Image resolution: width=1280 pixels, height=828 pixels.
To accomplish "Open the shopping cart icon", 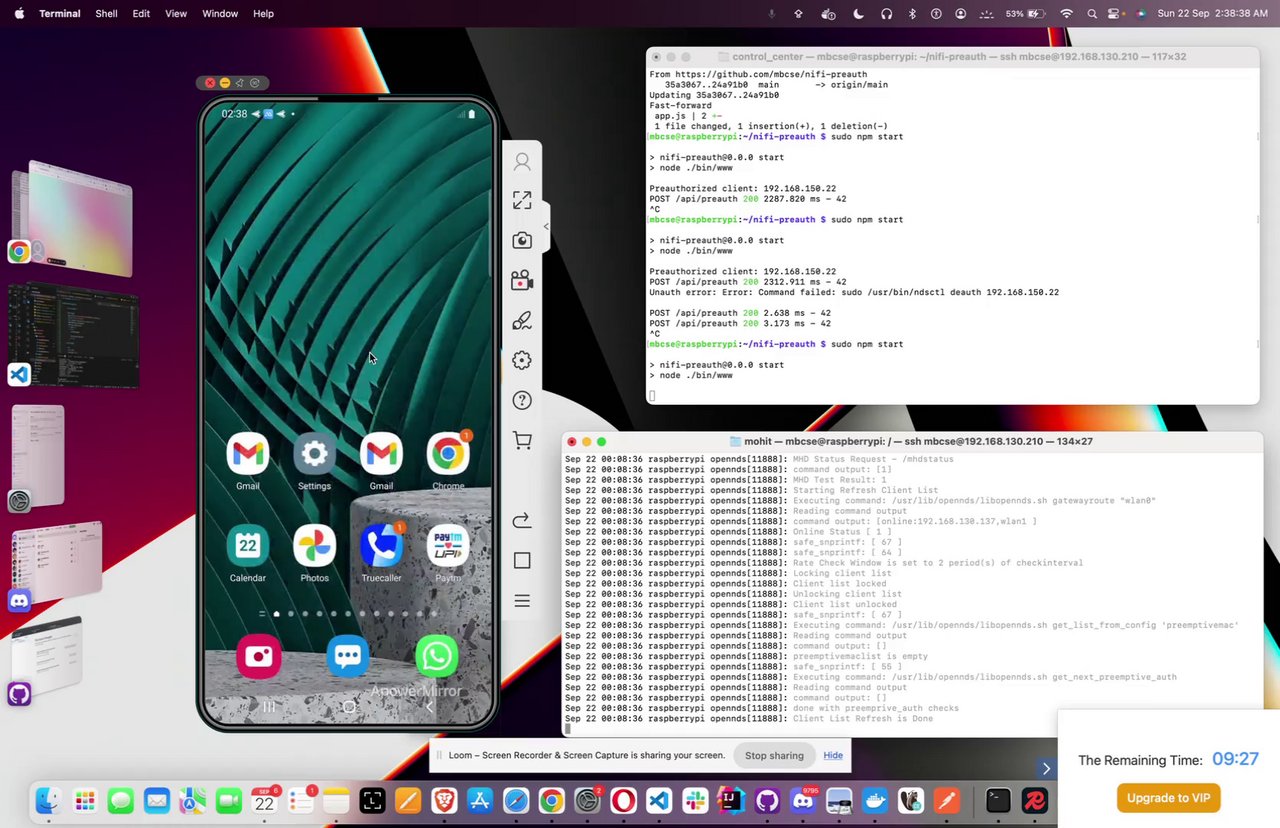I will coord(522,441).
